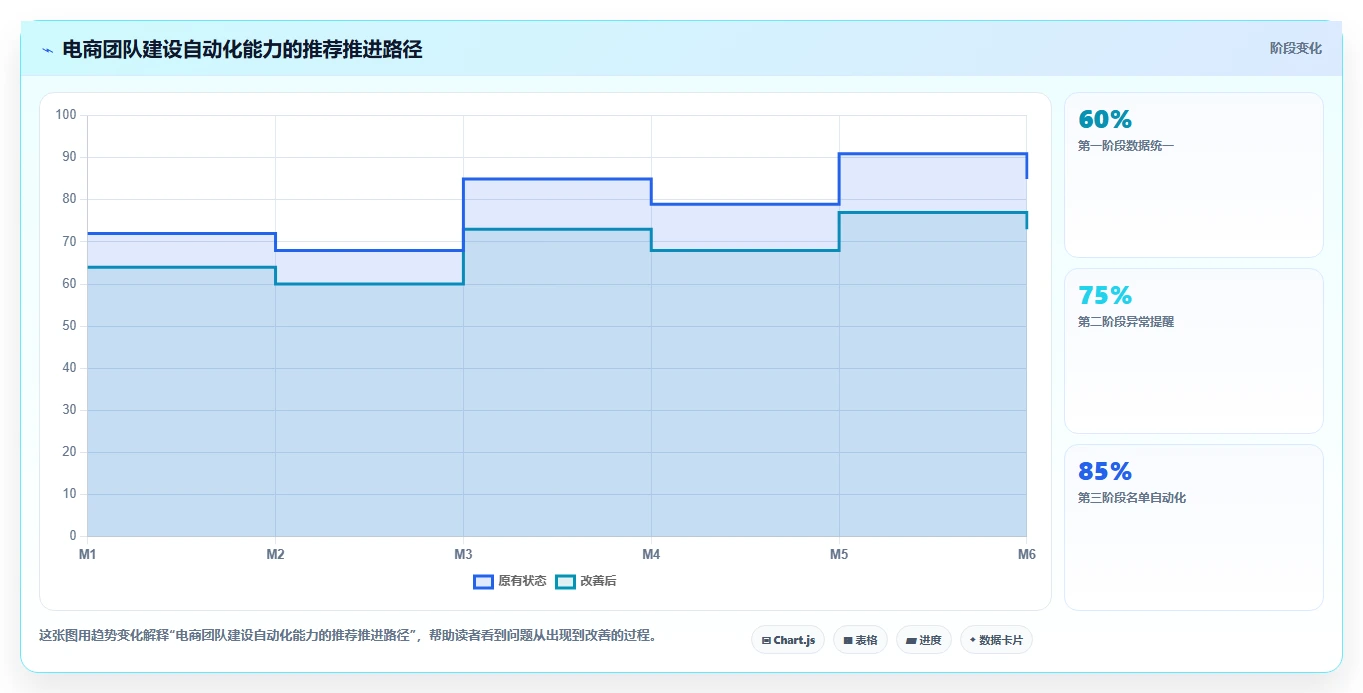This screenshot has height=693, width=1363.
Task: Click the M3 x-axis label
Action: [x=463, y=554]
